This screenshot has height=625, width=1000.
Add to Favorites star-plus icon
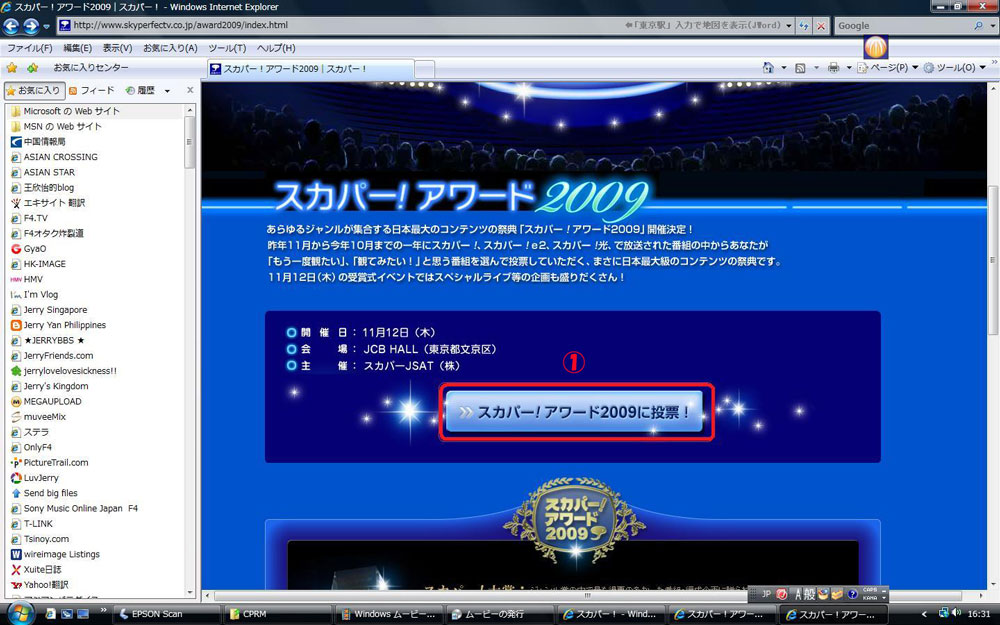[33, 68]
